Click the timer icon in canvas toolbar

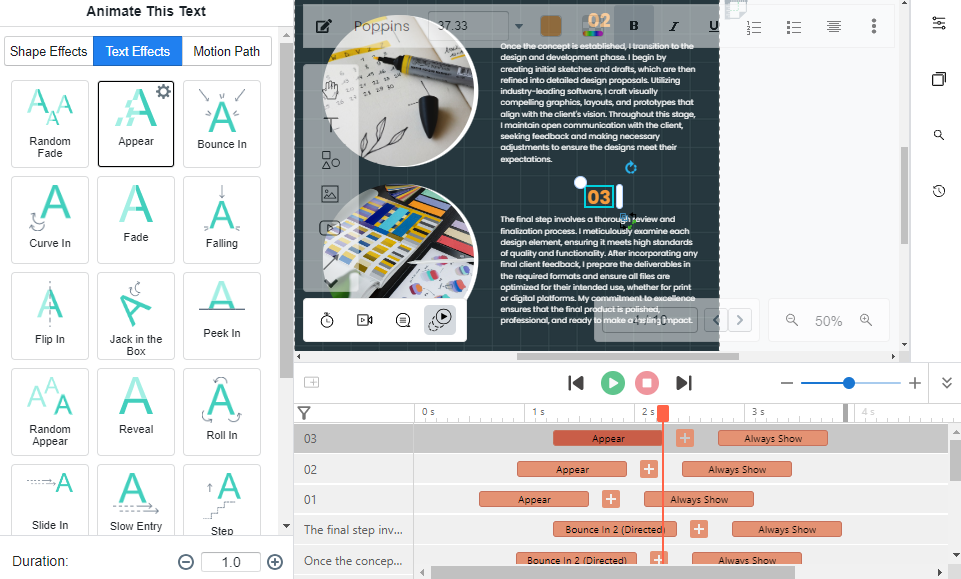click(x=327, y=320)
